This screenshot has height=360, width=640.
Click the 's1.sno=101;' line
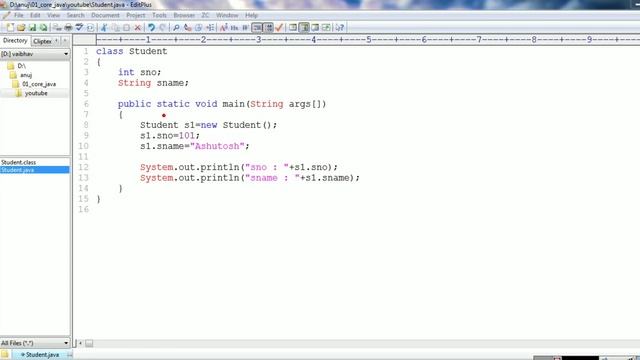pos(170,136)
